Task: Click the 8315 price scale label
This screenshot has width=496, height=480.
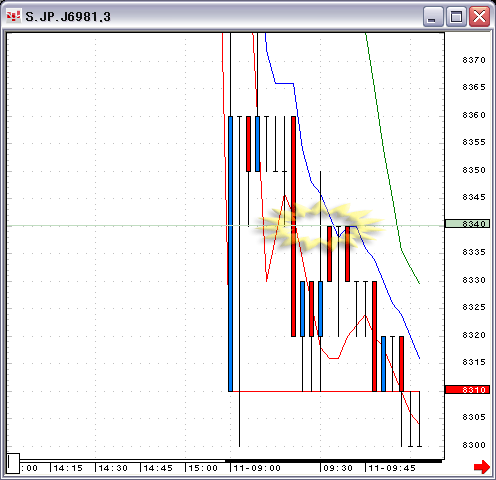Action: [474, 362]
